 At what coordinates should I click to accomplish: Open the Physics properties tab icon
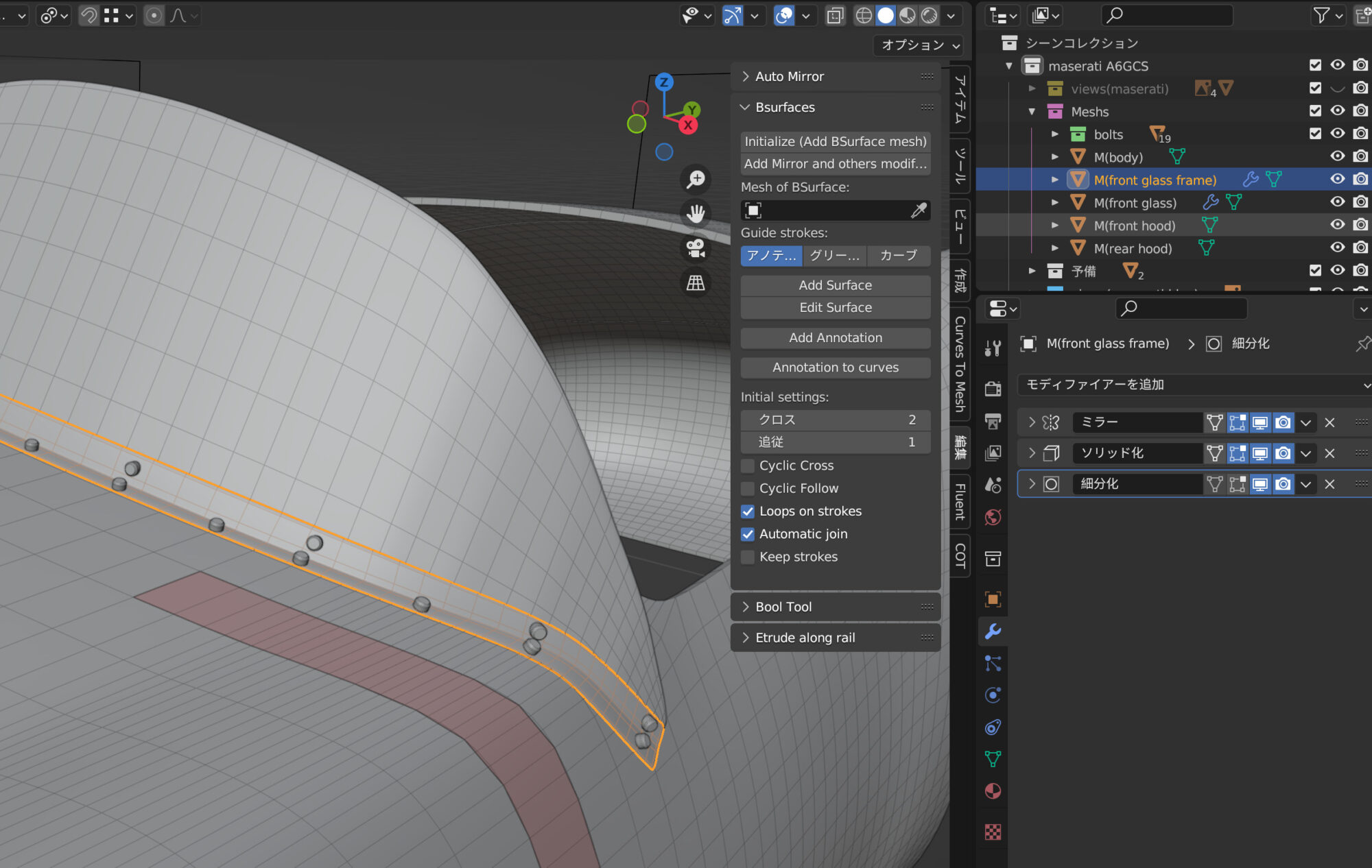[x=993, y=695]
